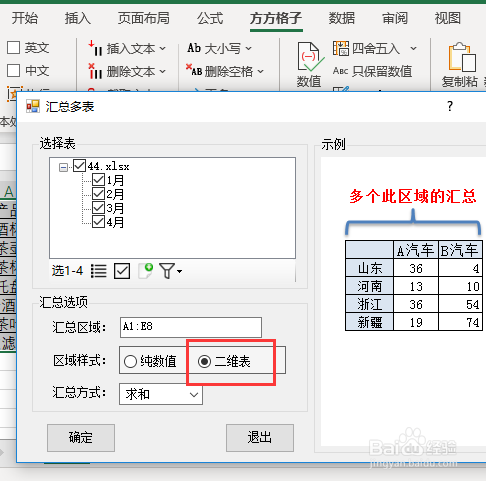Screen dimensions: 486x481
Task: Click the add workbook icon
Action: tap(146, 271)
